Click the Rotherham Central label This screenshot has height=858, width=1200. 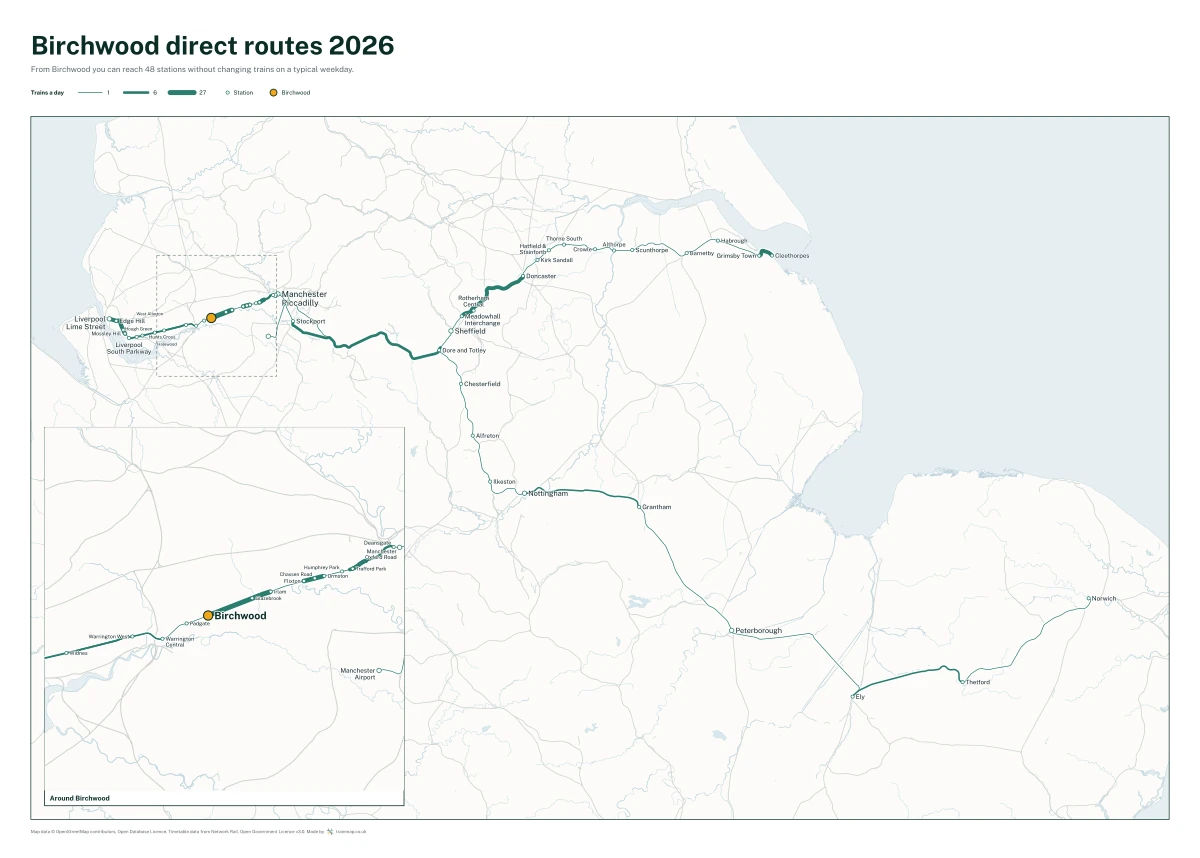tap(472, 301)
